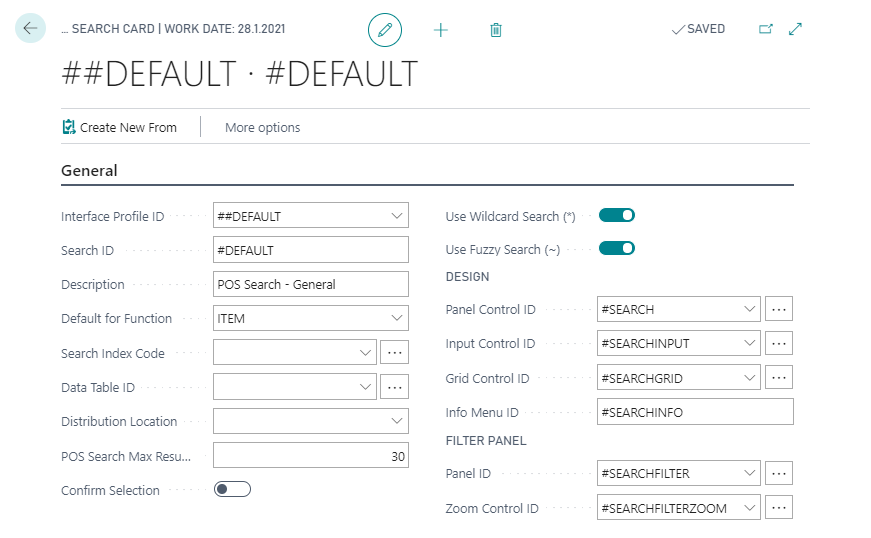The width and height of the screenshot is (871, 538).
Task: Disable Use Wildcard Search toggle
Action: (x=617, y=215)
